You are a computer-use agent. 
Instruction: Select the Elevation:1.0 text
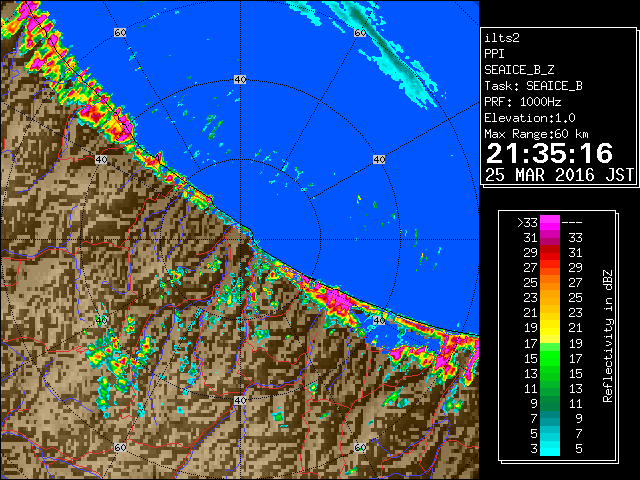[x=530, y=118]
